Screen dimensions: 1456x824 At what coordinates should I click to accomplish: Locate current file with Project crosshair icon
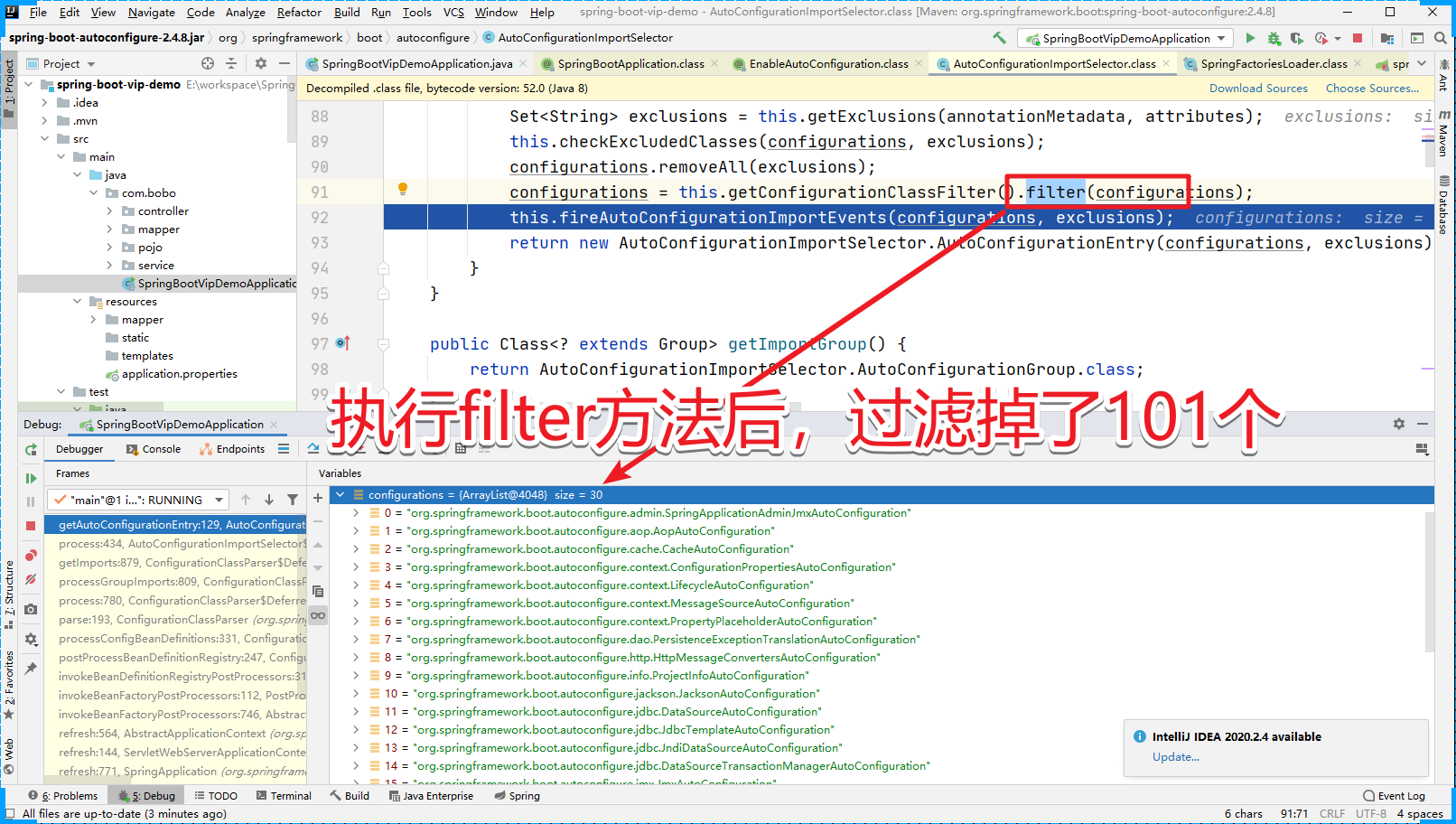click(x=208, y=63)
